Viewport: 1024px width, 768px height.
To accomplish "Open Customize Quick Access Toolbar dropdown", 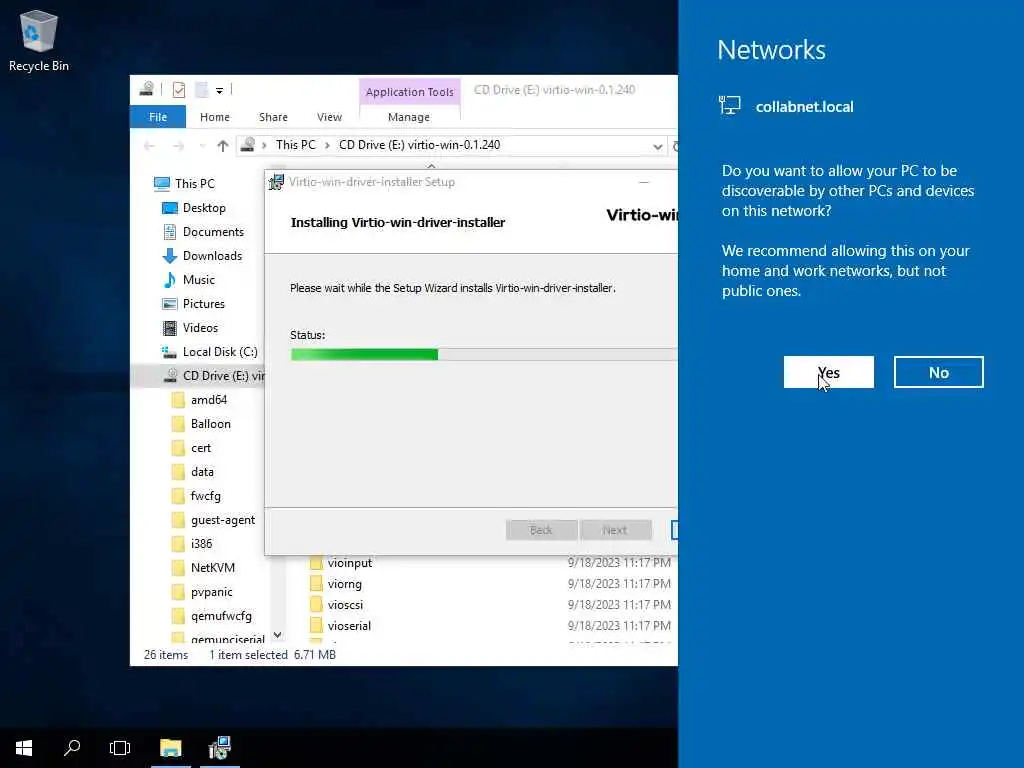I will click(x=219, y=90).
